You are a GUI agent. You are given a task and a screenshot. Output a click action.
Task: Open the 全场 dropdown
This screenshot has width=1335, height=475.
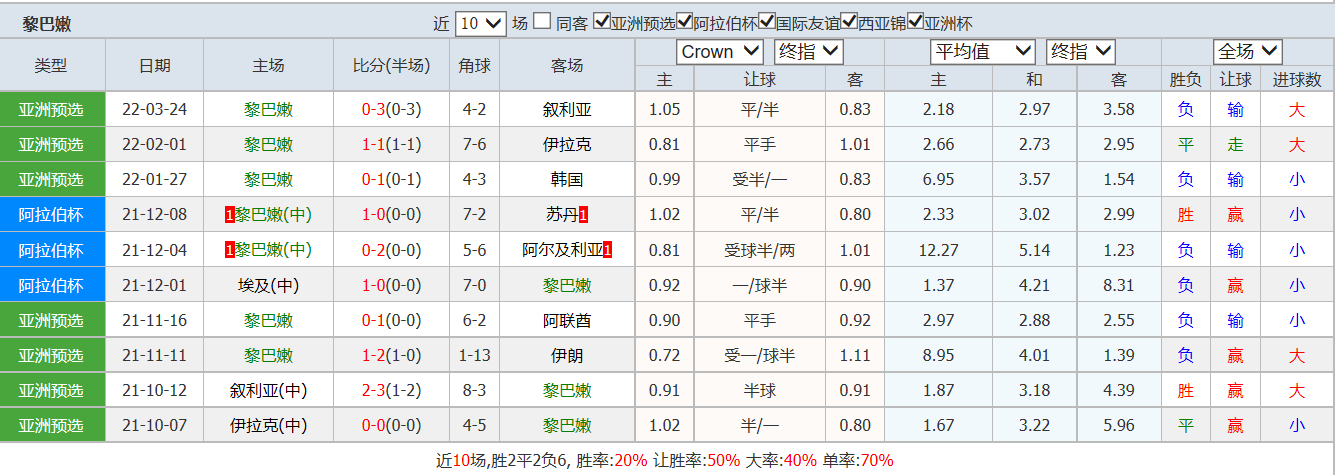point(1248,52)
